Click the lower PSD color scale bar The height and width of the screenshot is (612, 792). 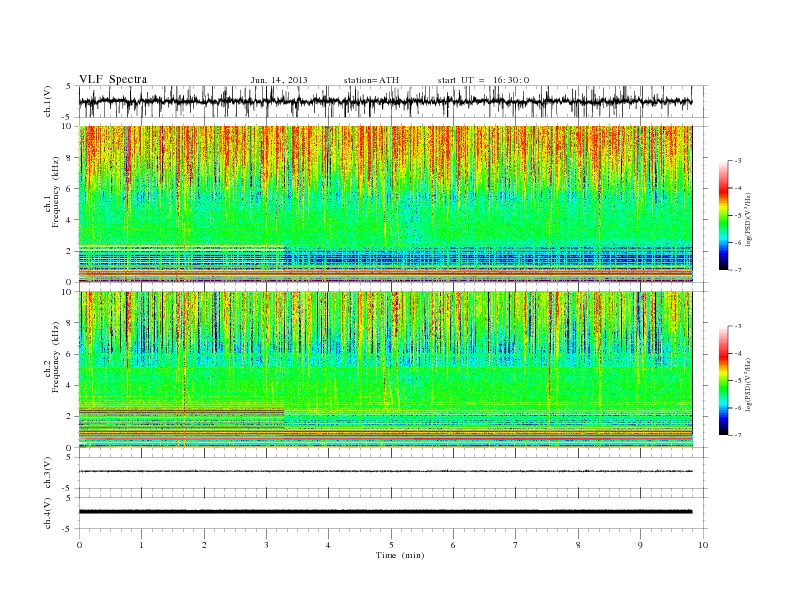pyautogui.click(x=724, y=380)
